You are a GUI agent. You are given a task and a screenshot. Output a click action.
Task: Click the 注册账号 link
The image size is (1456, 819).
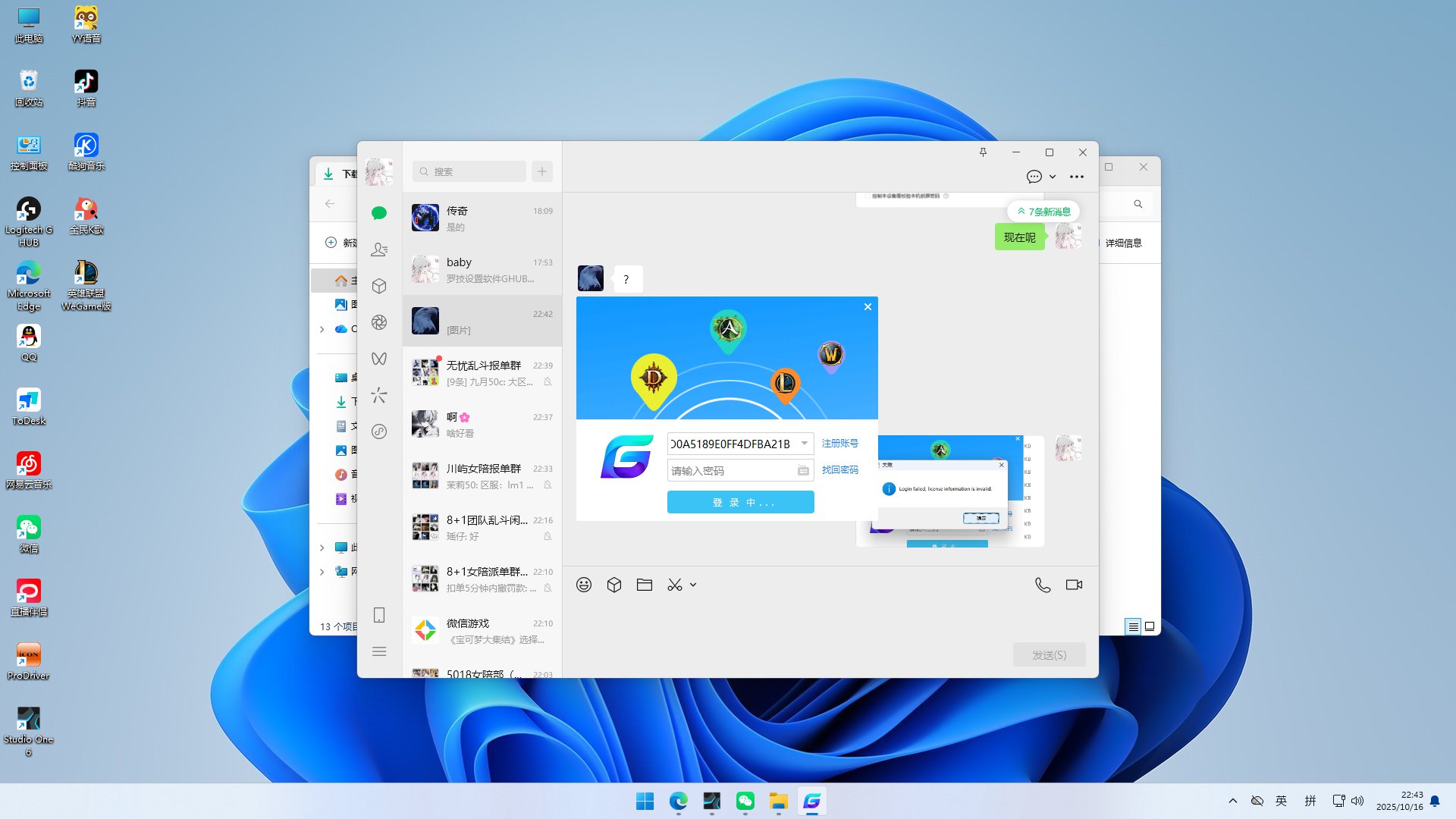839,444
